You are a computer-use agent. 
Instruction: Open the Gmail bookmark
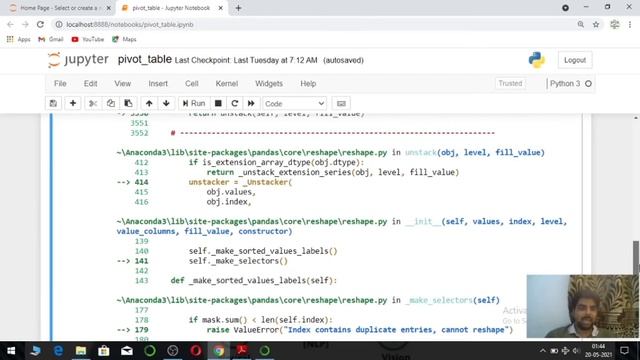(51, 39)
